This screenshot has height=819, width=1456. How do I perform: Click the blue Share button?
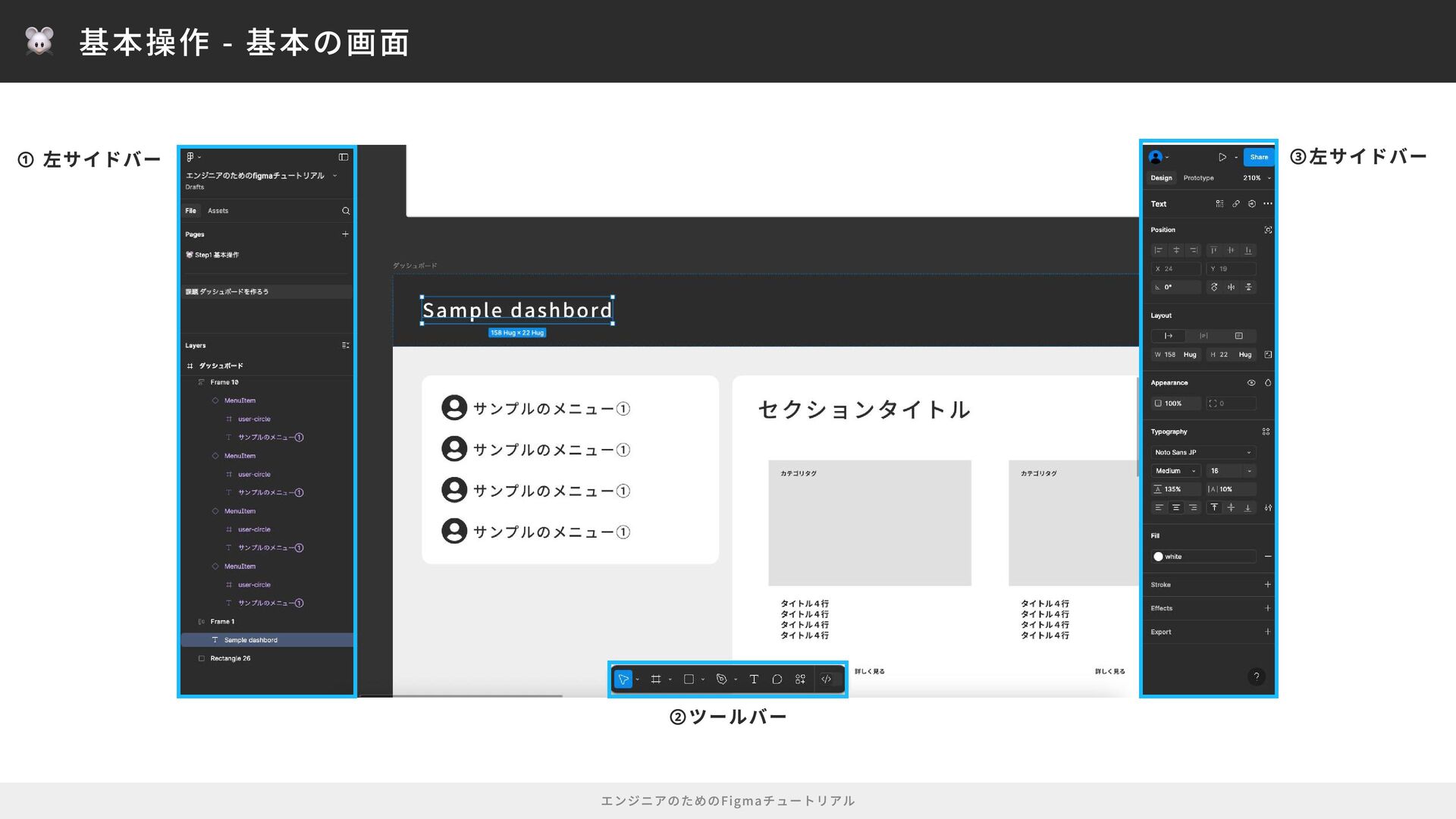point(1259,157)
